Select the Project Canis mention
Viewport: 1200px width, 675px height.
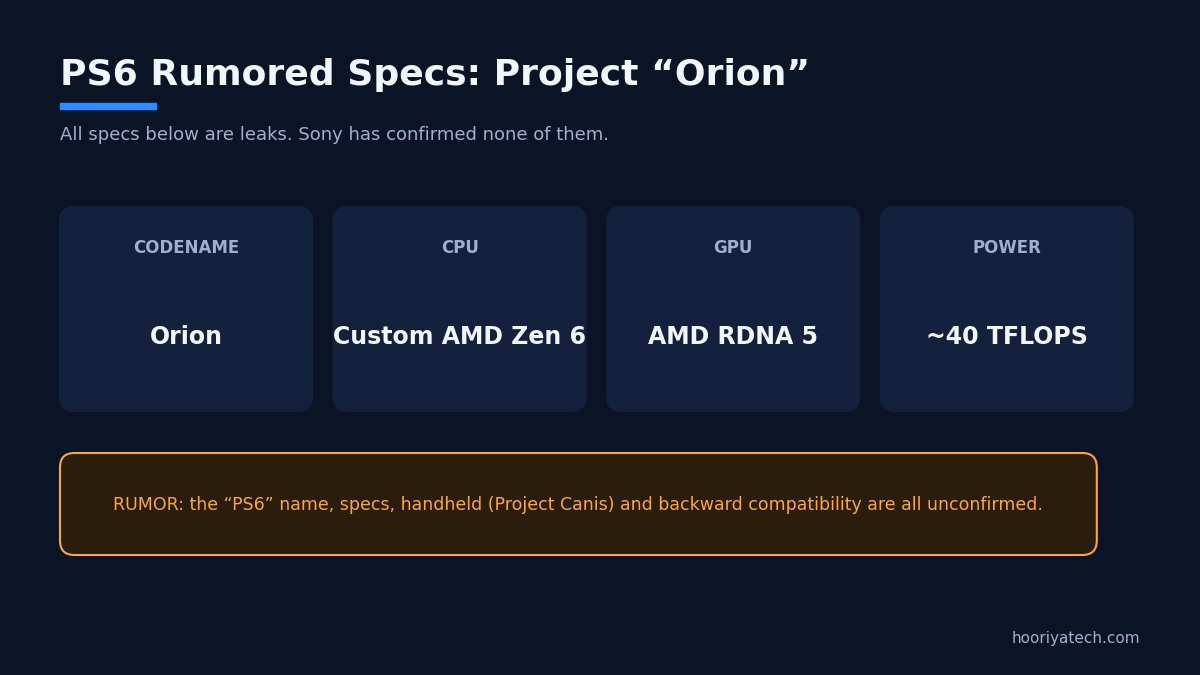[x=551, y=505]
